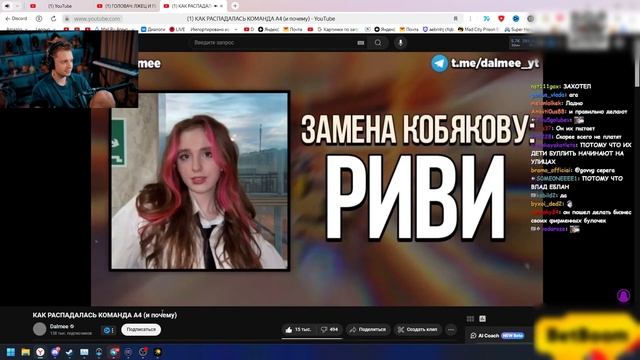Screen dimensions: 640x360
Task: Click the purple round icon under chat
Action: coord(624,296)
